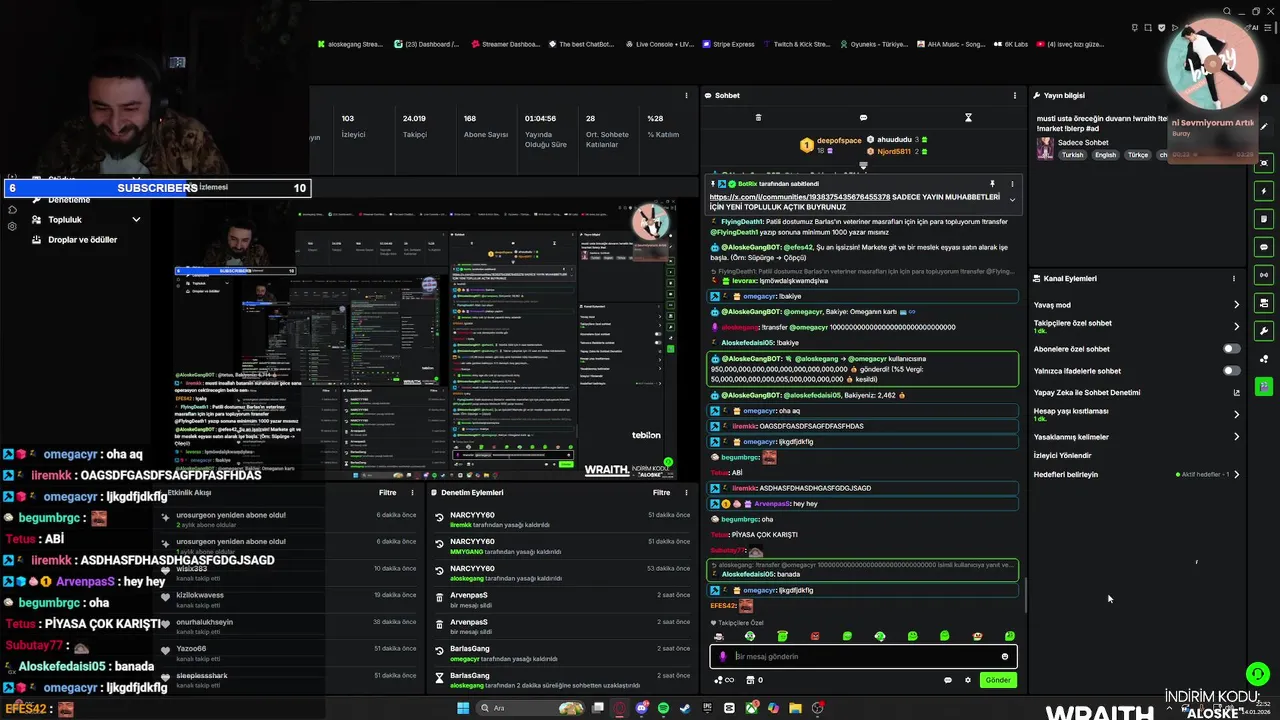1280x720 pixels.
Task: Expand Hedefleri belirleyin goals setting
Action: pos(1236,475)
